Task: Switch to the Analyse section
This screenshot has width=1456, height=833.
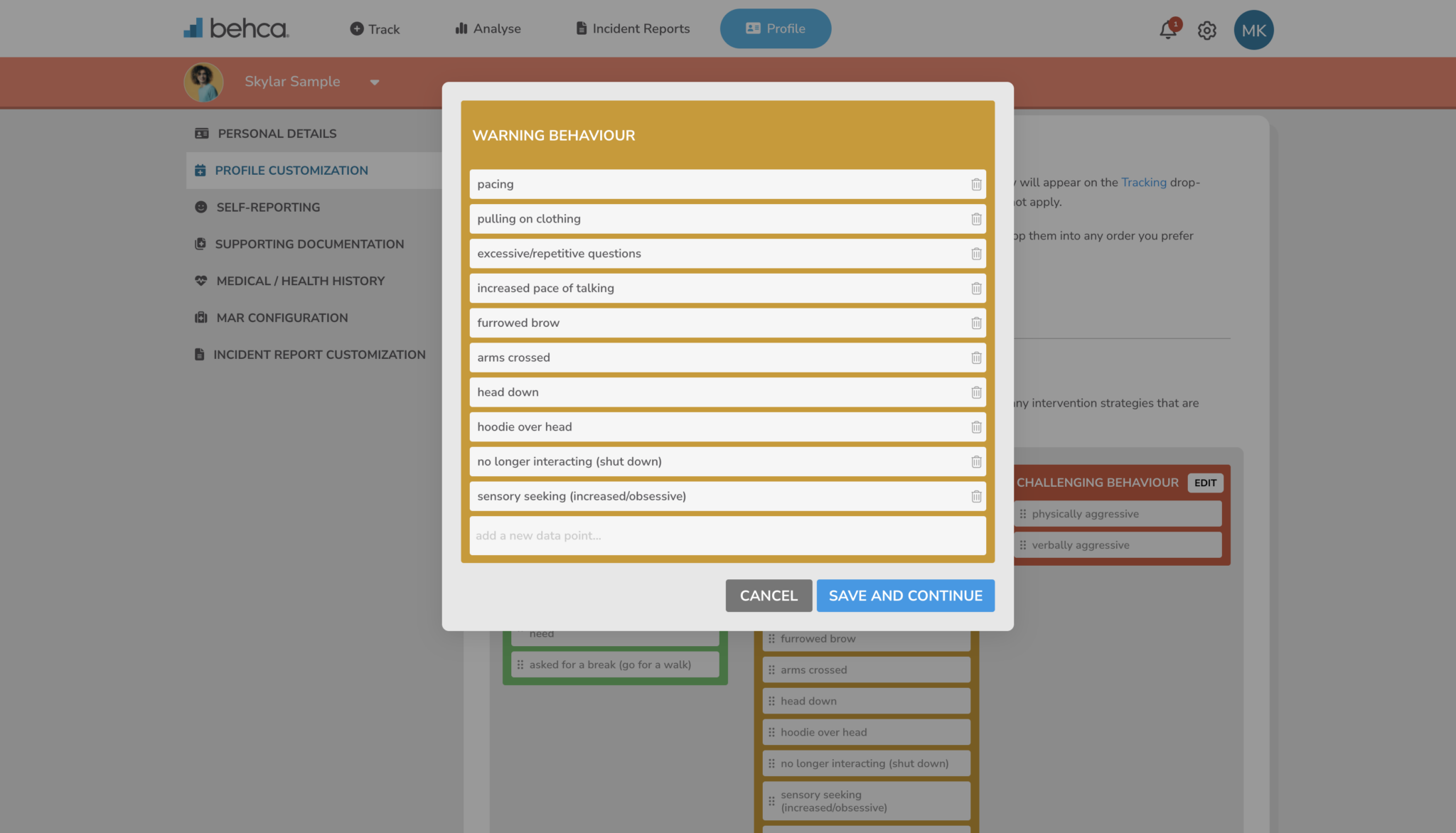Action: [488, 28]
